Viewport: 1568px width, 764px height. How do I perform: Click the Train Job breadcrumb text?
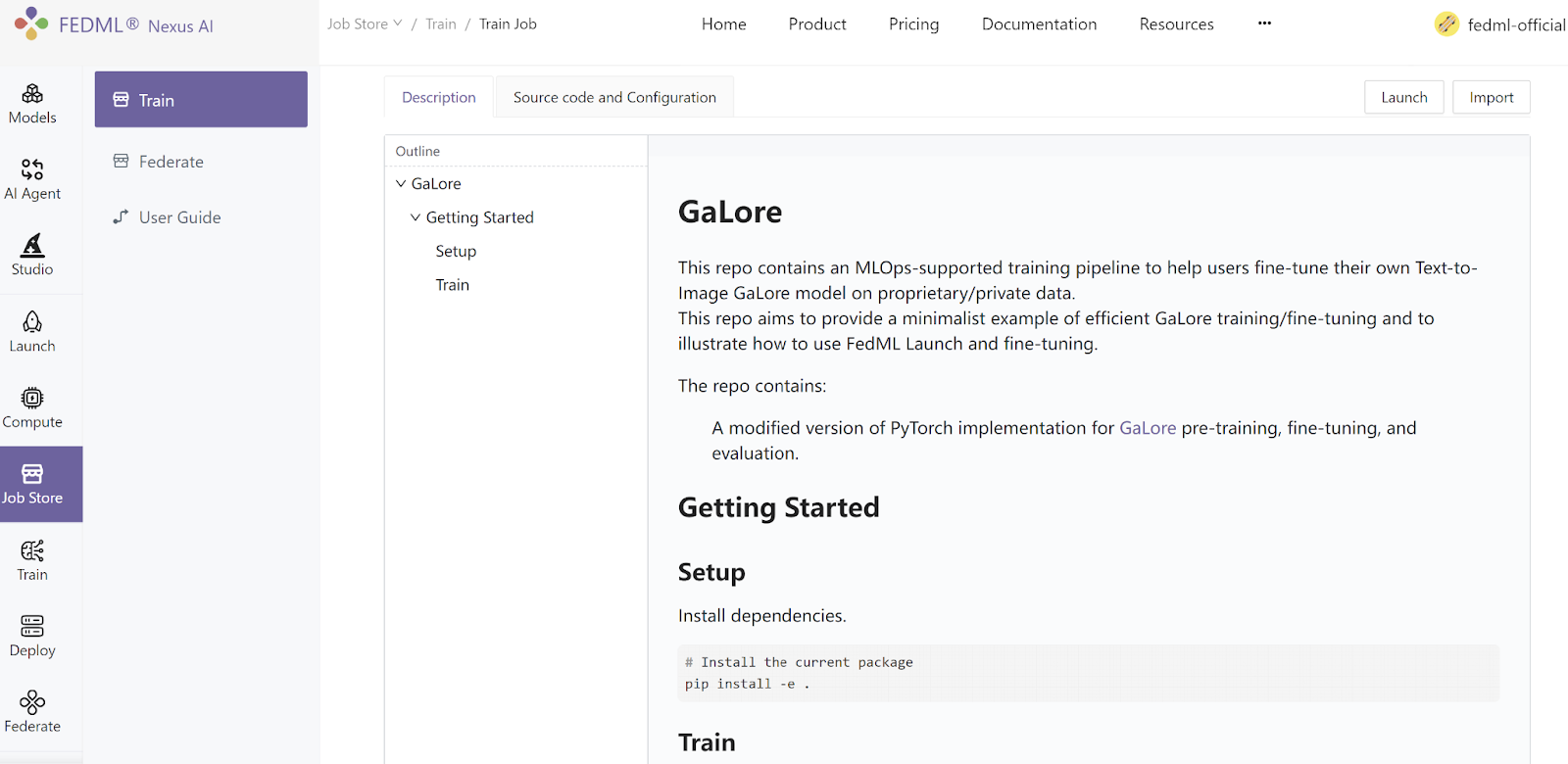point(508,24)
